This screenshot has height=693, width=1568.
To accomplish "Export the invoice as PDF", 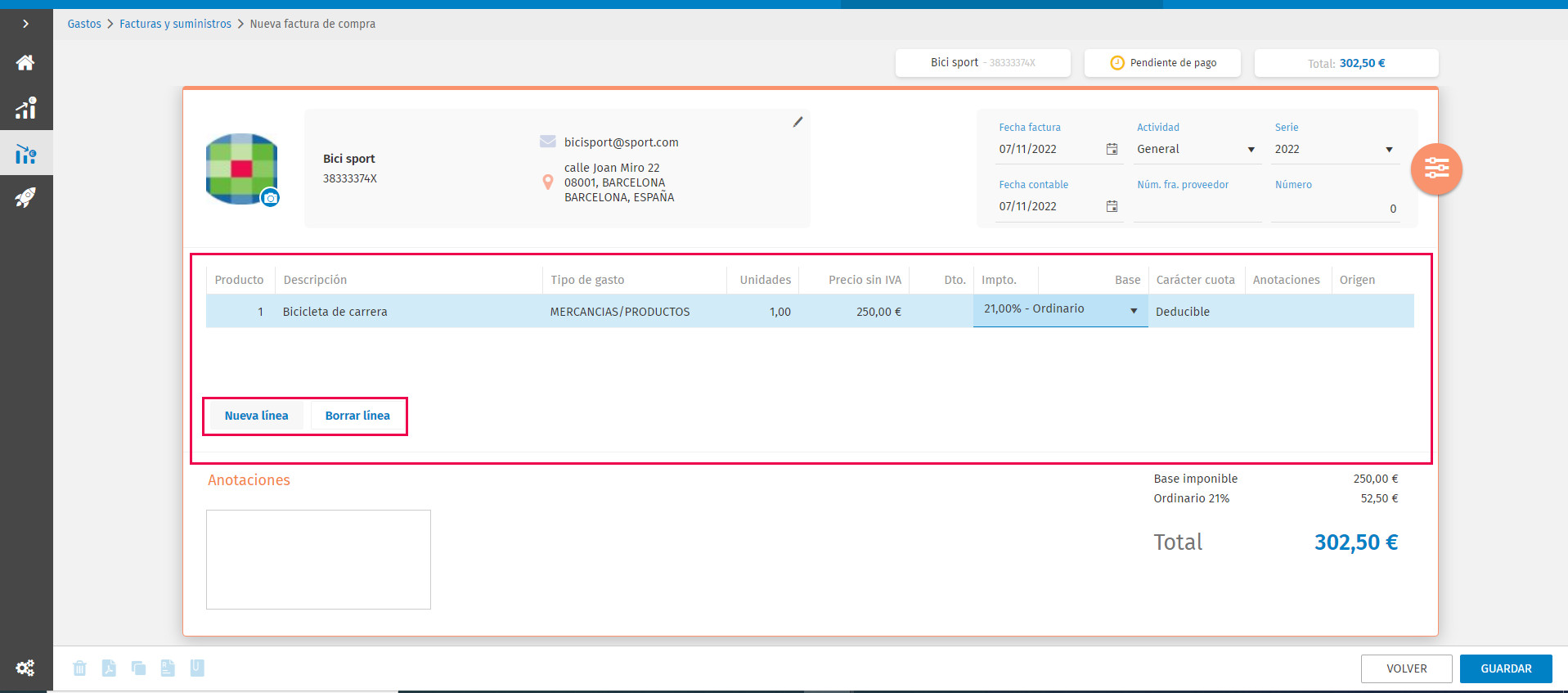I will [x=109, y=668].
